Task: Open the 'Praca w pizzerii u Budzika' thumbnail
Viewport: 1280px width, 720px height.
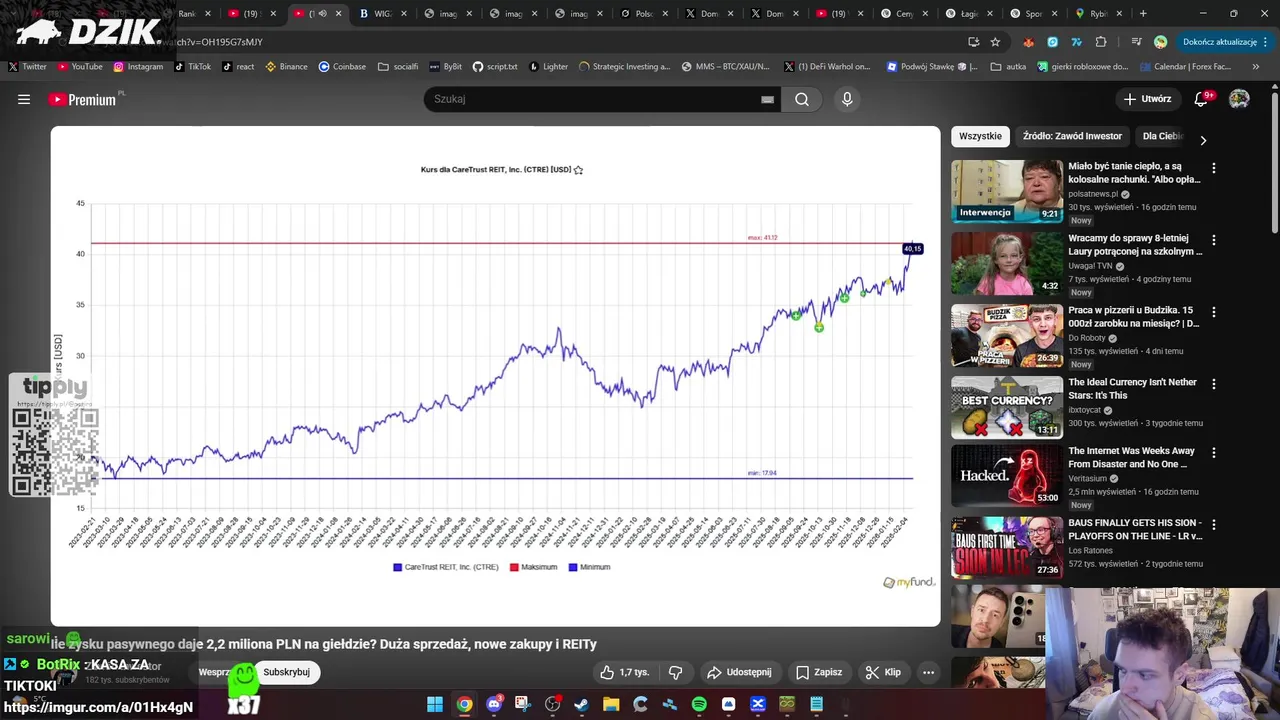Action: (x=1007, y=336)
